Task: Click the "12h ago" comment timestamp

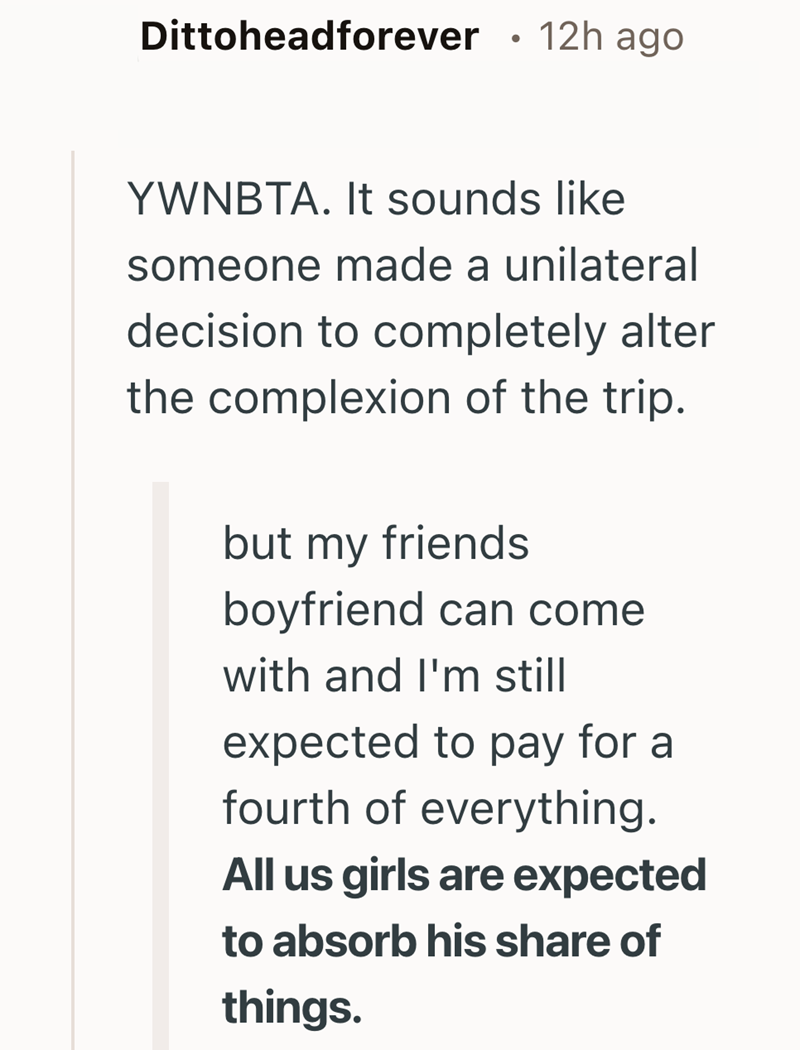Action: [610, 37]
